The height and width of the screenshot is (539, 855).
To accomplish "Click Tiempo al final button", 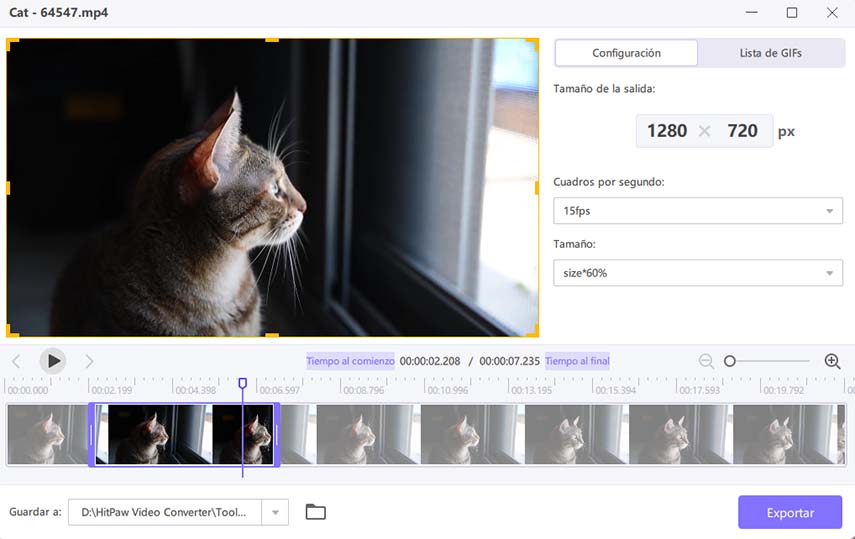I will click(577, 361).
